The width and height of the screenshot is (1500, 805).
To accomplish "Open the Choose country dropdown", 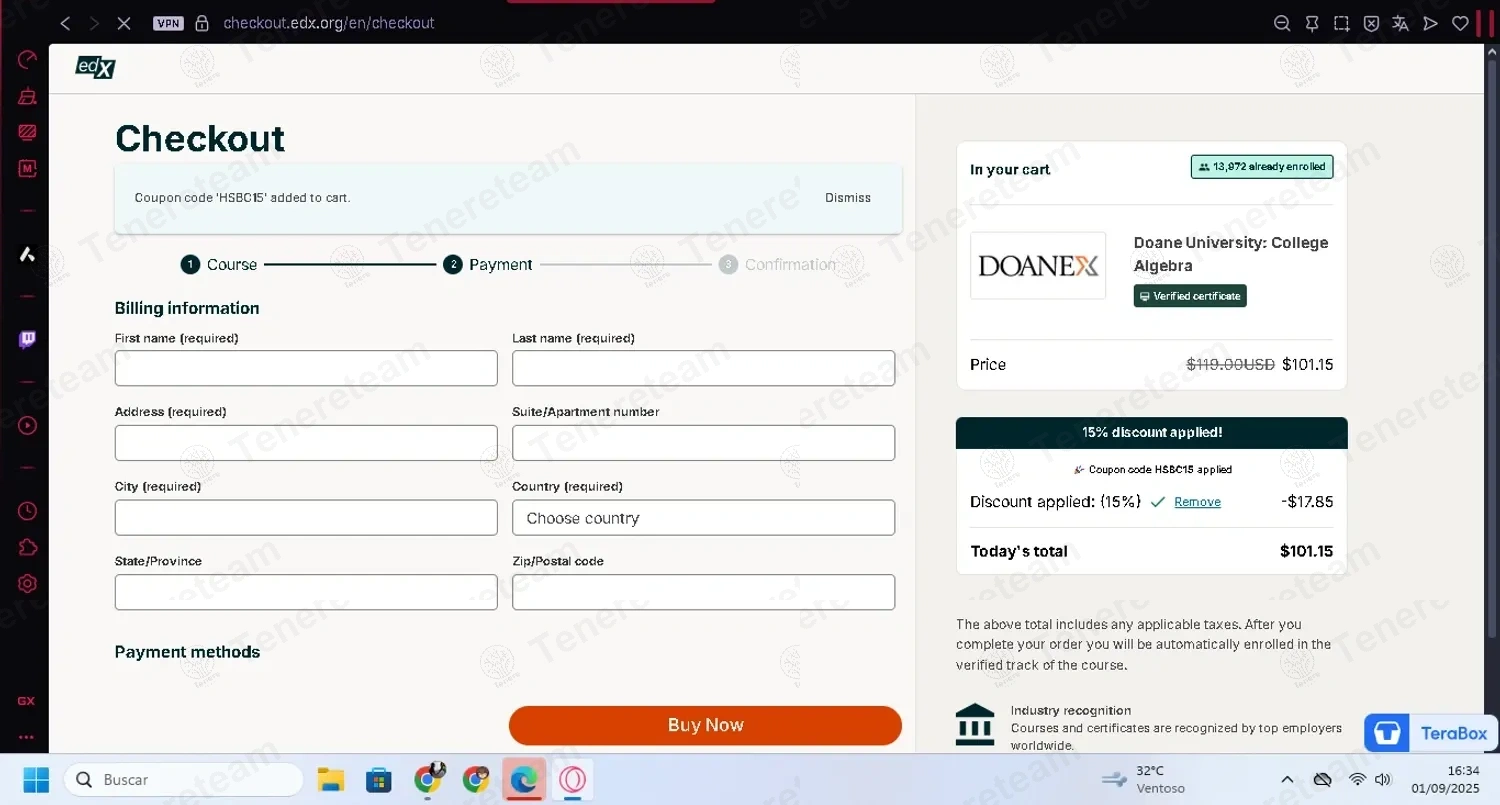I will [x=703, y=518].
